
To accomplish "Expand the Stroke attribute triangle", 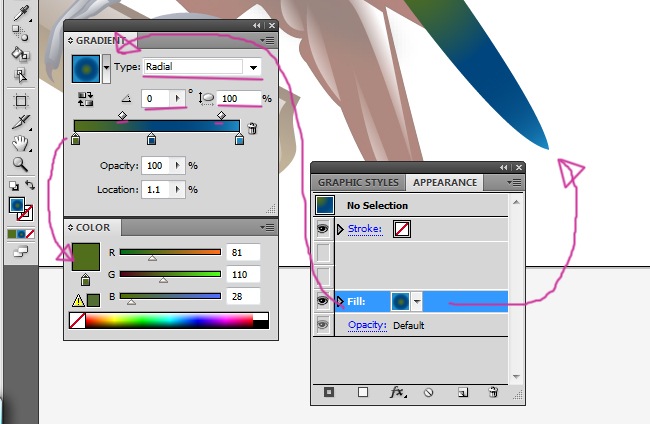I will click(x=339, y=229).
